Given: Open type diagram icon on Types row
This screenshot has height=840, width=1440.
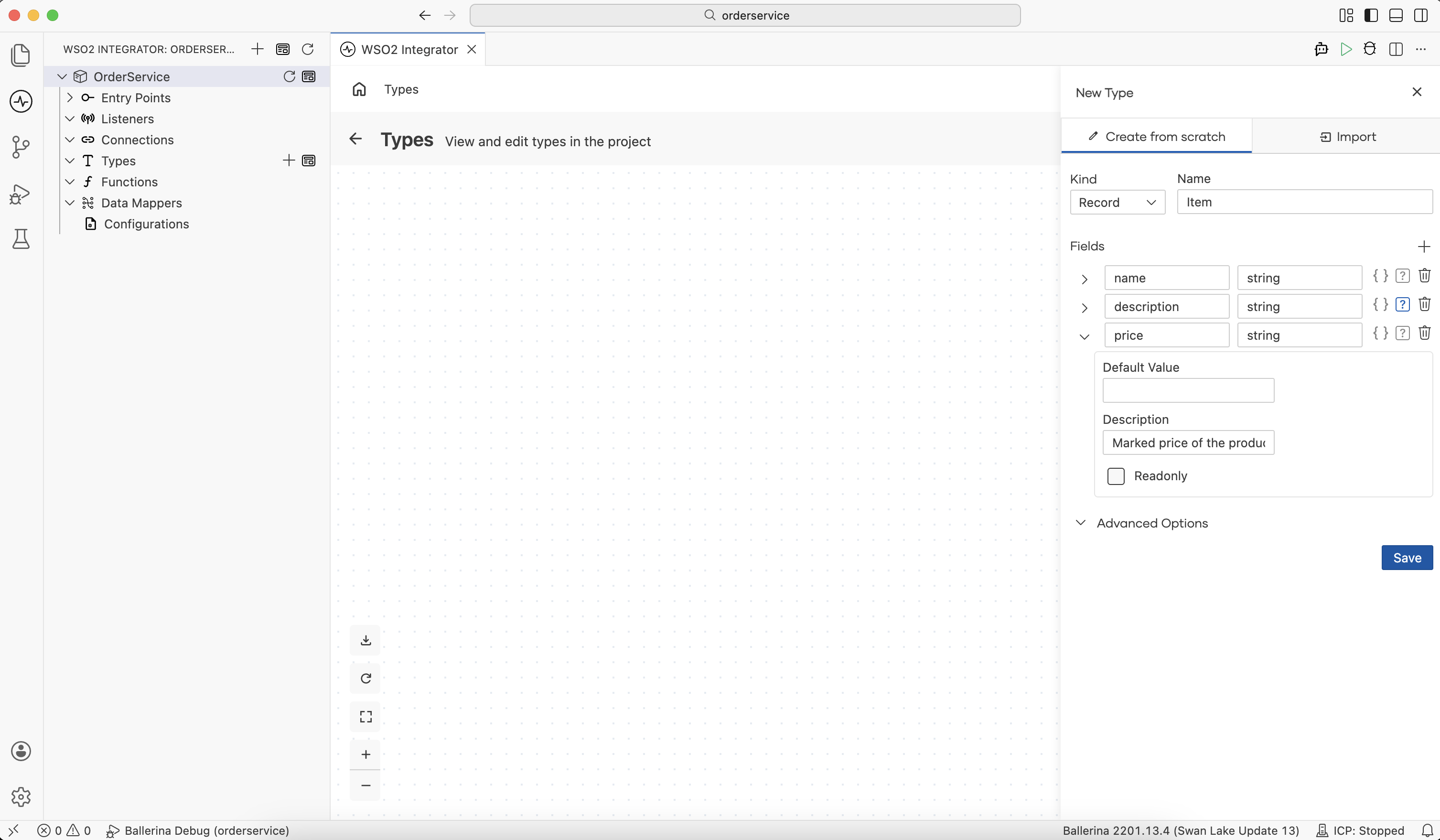Looking at the screenshot, I should [309, 161].
